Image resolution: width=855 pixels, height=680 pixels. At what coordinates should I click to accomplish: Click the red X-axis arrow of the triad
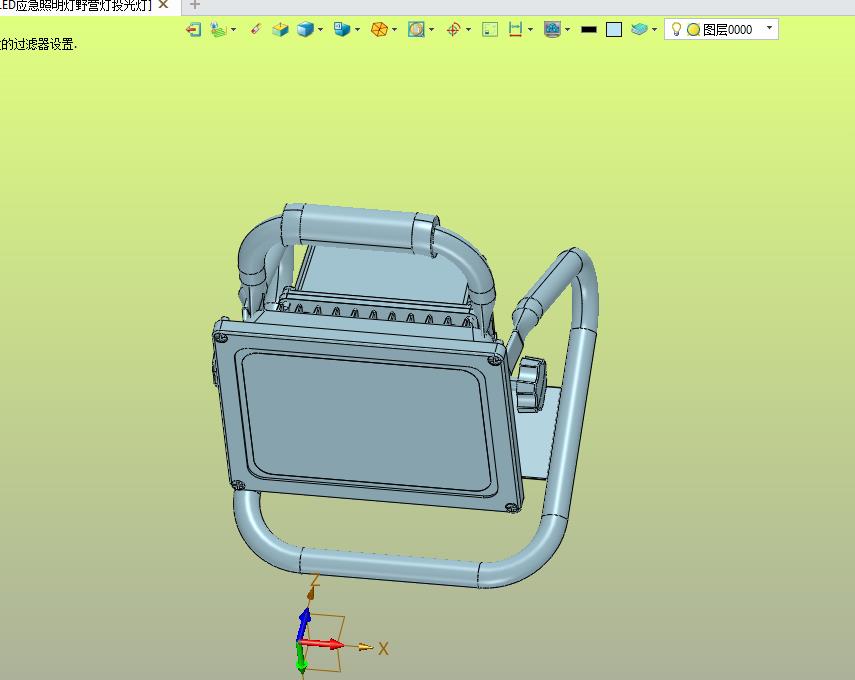[322, 644]
